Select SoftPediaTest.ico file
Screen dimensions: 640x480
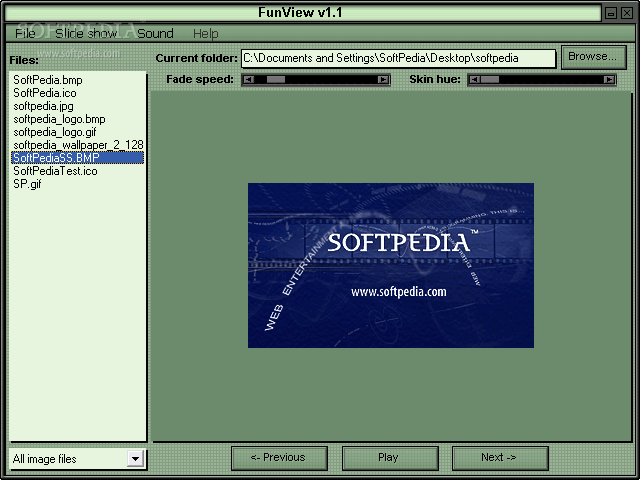click(x=78, y=171)
